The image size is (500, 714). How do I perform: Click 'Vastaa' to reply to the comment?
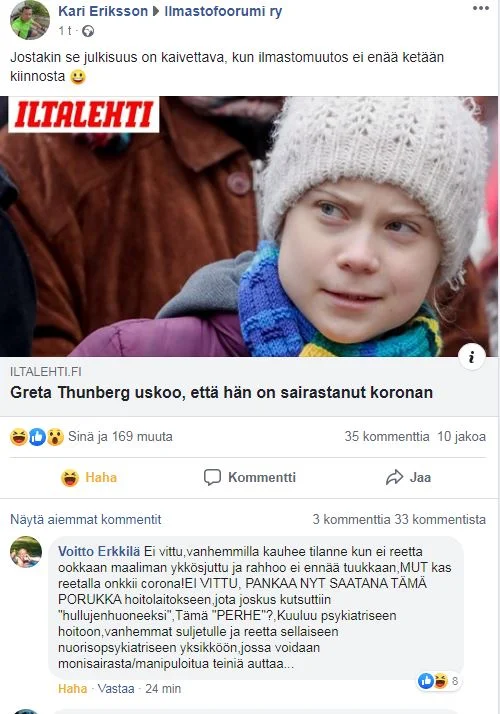point(116,688)
